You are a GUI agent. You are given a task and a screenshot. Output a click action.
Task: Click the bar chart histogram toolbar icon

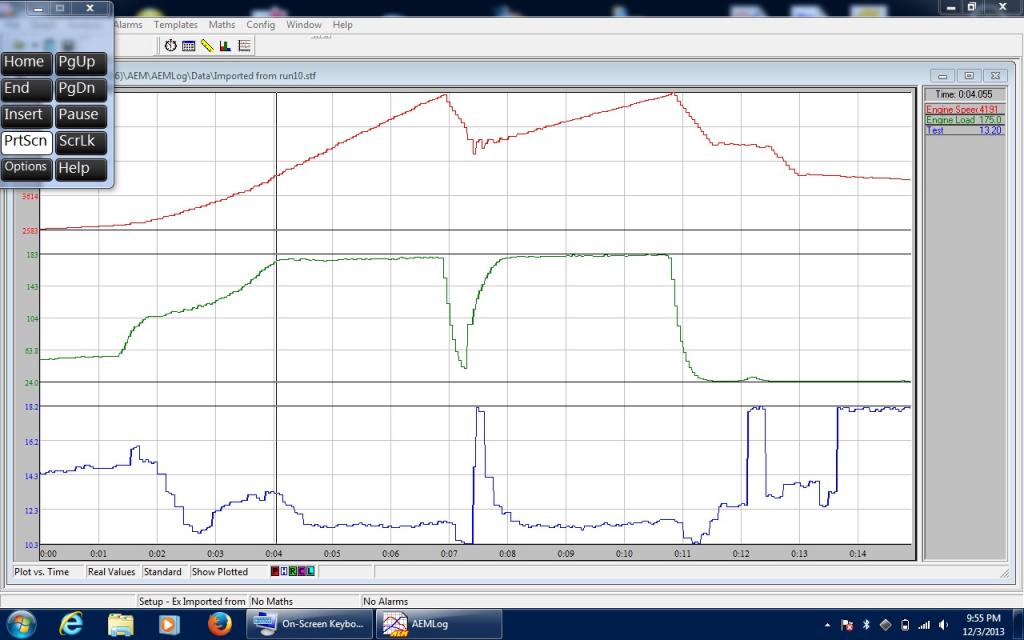click(225, 45)
